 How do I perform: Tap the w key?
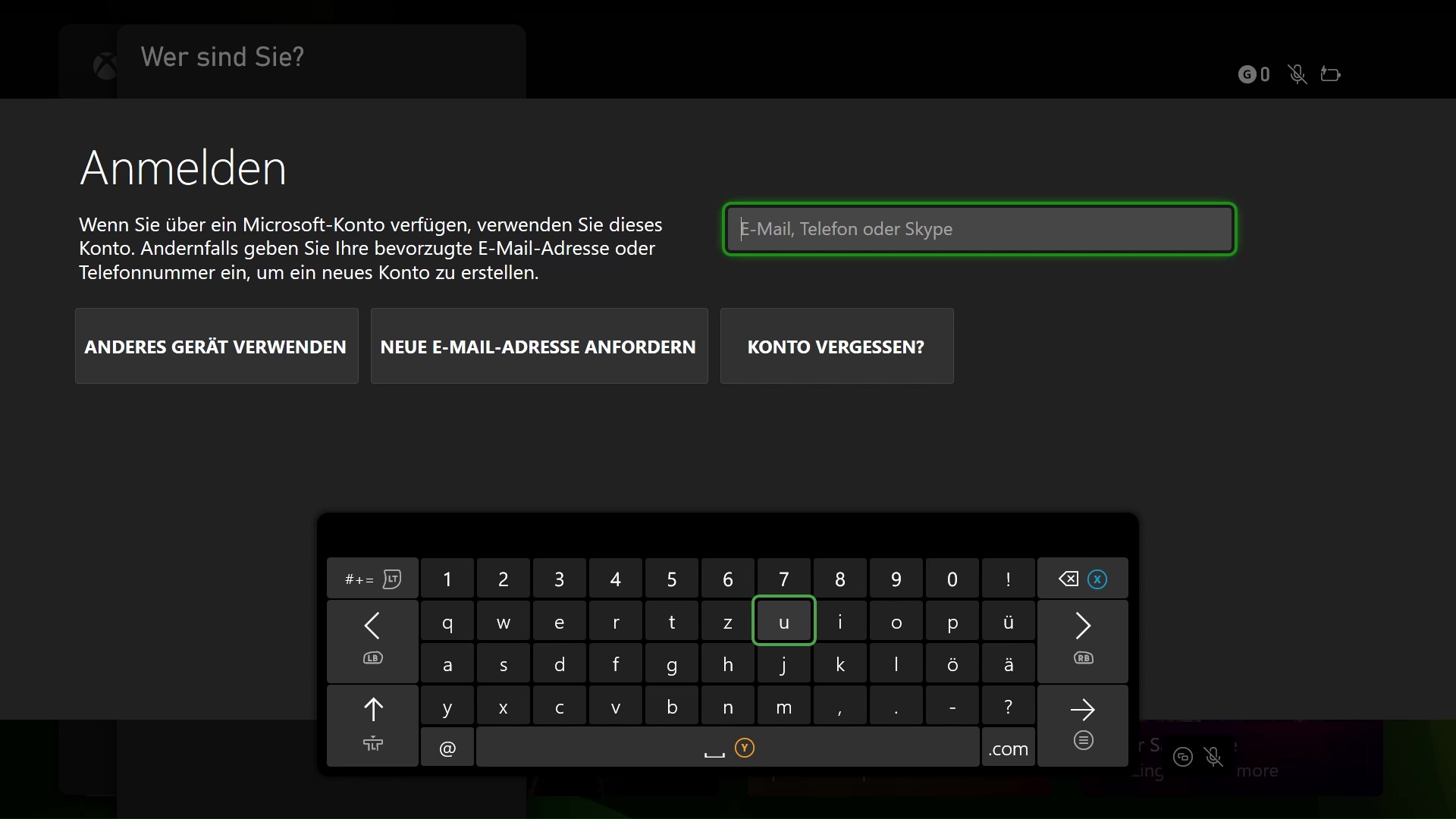point(504,621)
